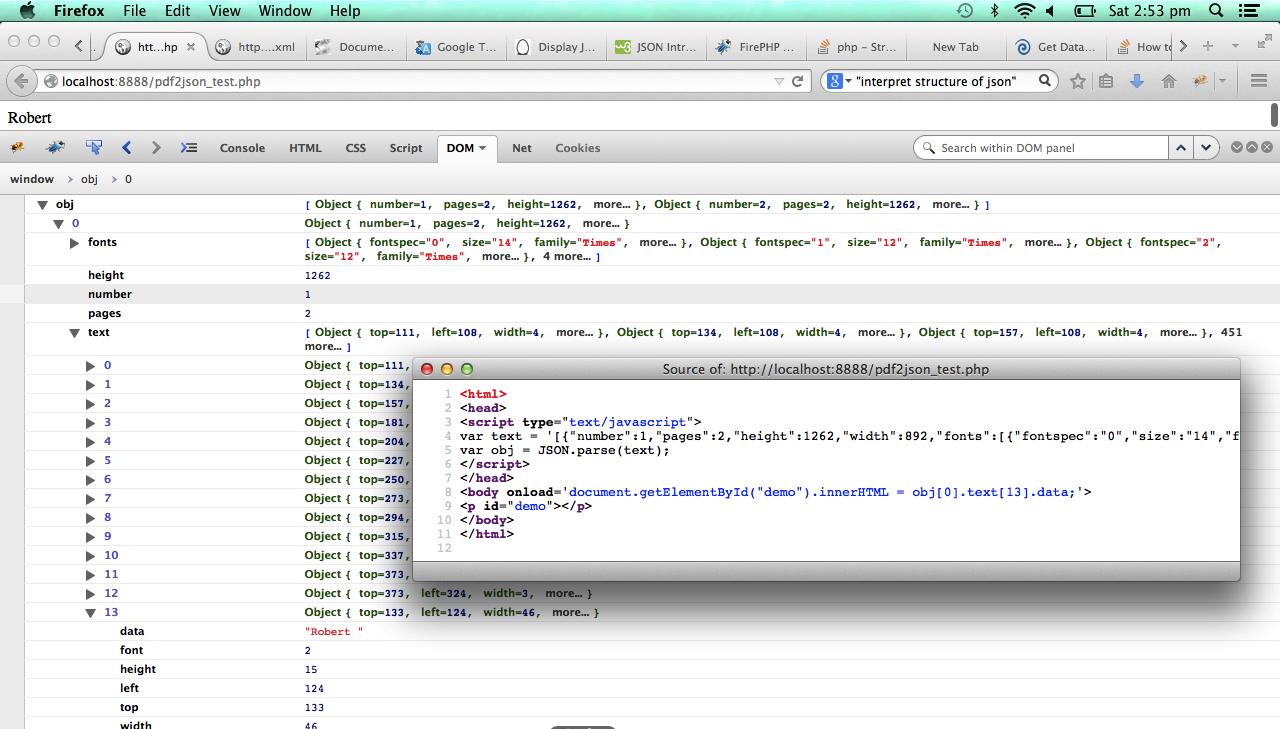This screenshot has width=1280, height=729.
Task: Activate the element inspector pointer icon
Action: tap(94, 148)
